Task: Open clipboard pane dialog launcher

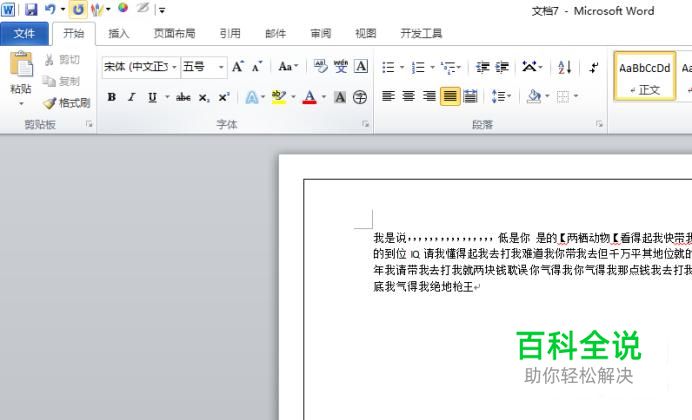Action: click(89, 124)
